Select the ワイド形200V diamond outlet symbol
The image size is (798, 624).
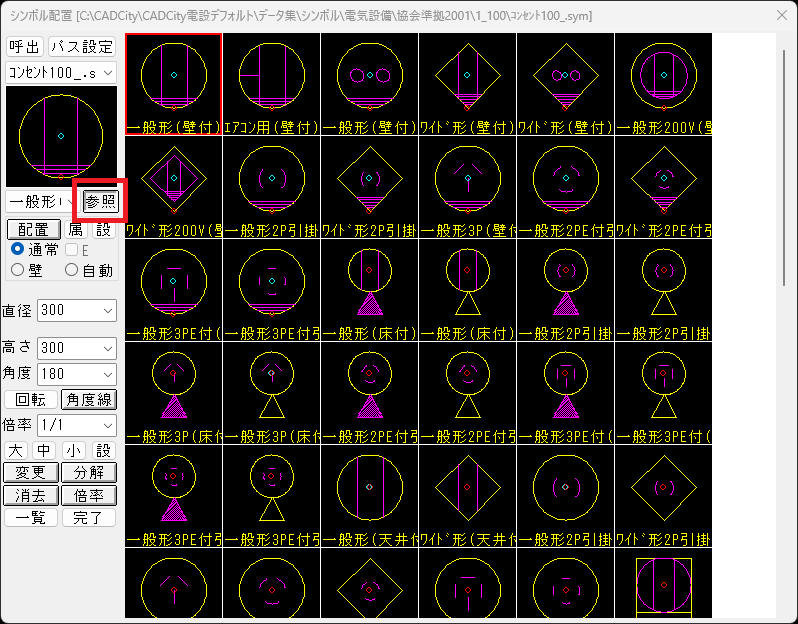click(174, 187)
